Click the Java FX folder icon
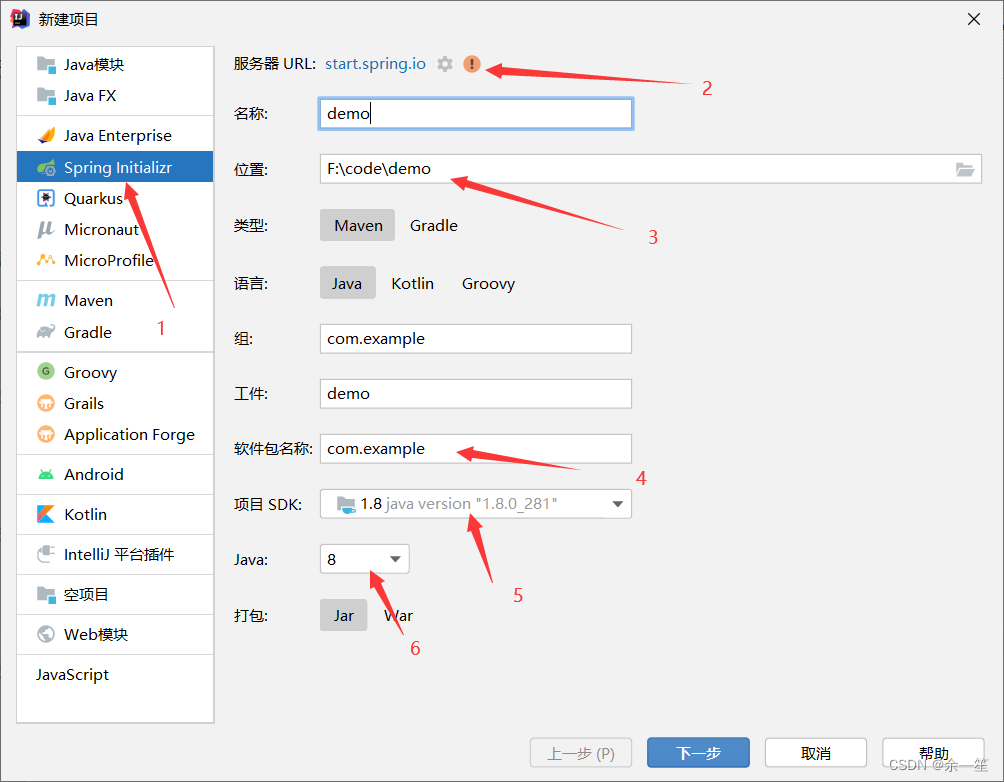This screenshot has height=782, width=1004. point(46,96)
